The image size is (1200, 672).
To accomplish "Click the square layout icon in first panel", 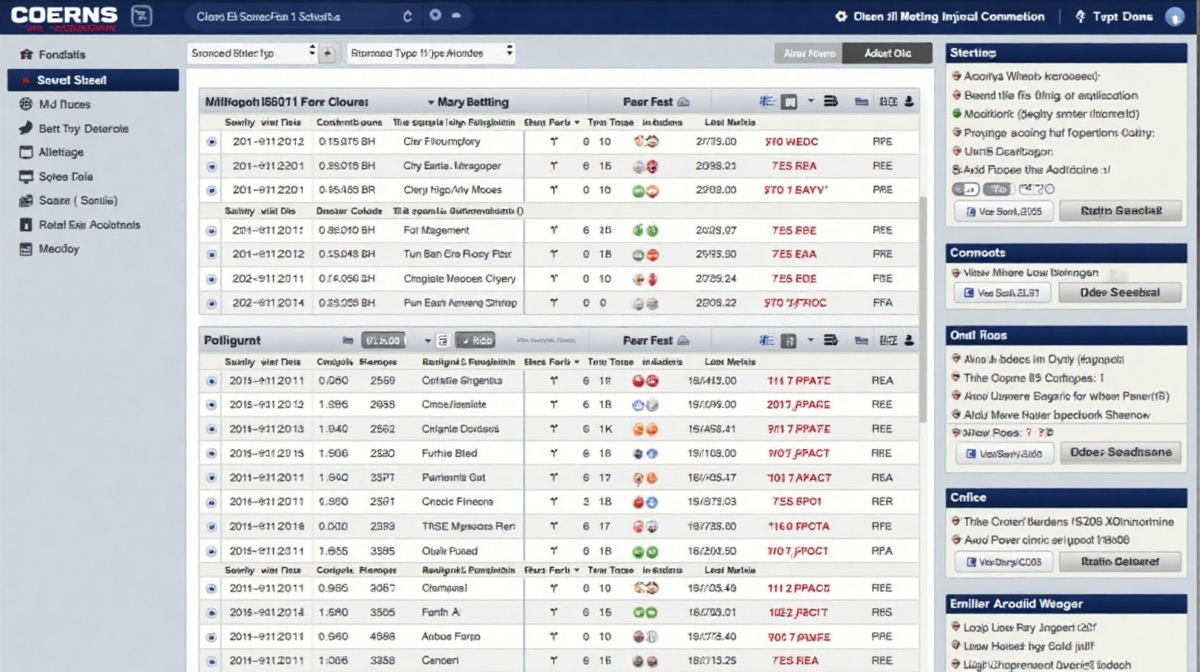I will tap(790, 102).
